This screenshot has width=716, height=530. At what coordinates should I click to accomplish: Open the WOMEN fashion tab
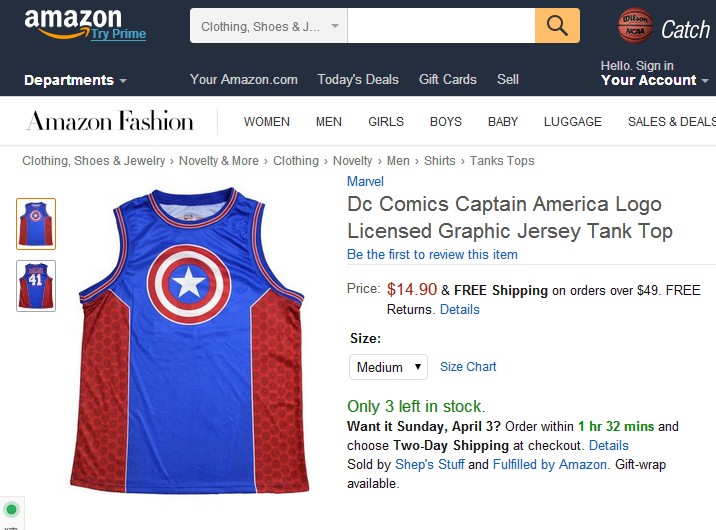click(x=267, y=122)
